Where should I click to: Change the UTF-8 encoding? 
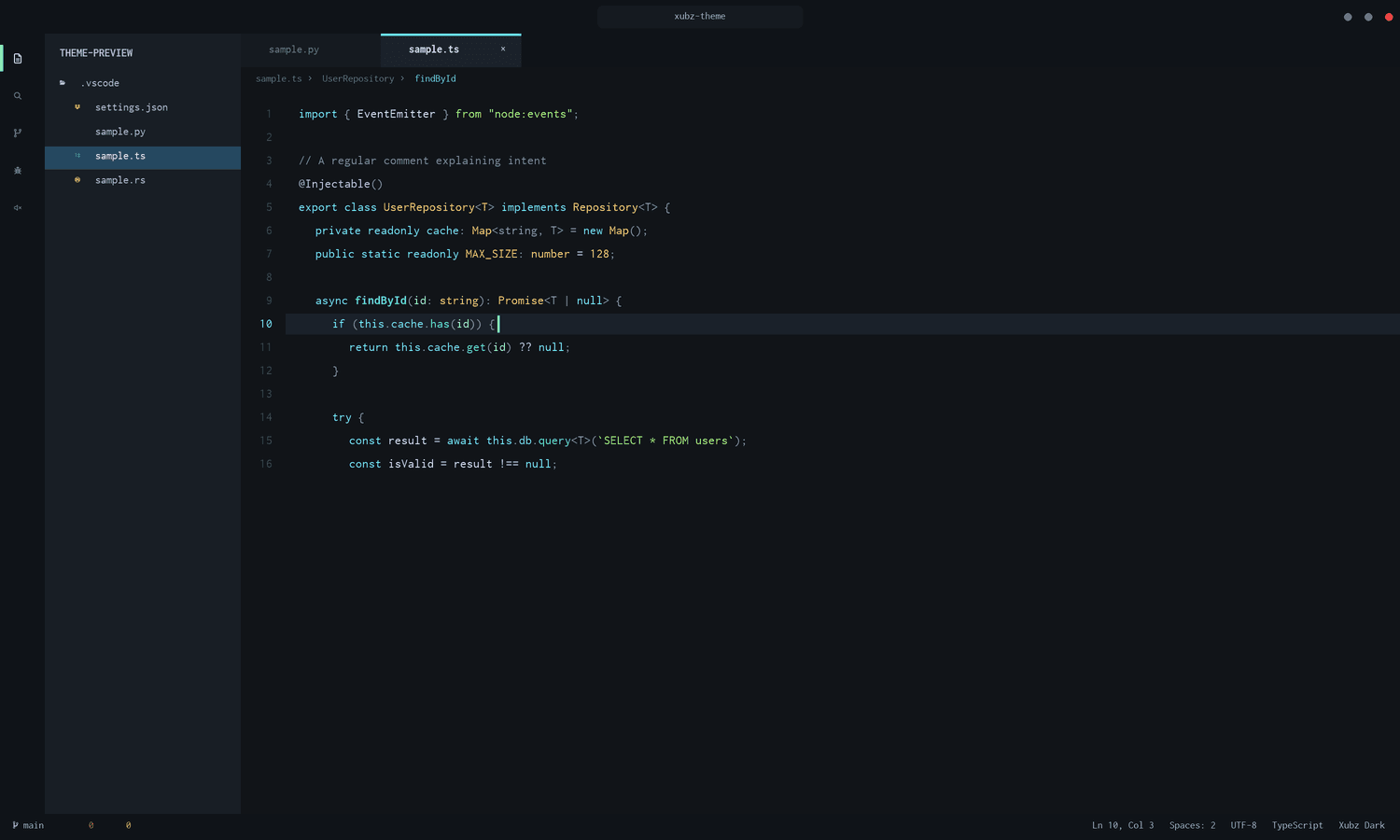(x=1243, y=825)
